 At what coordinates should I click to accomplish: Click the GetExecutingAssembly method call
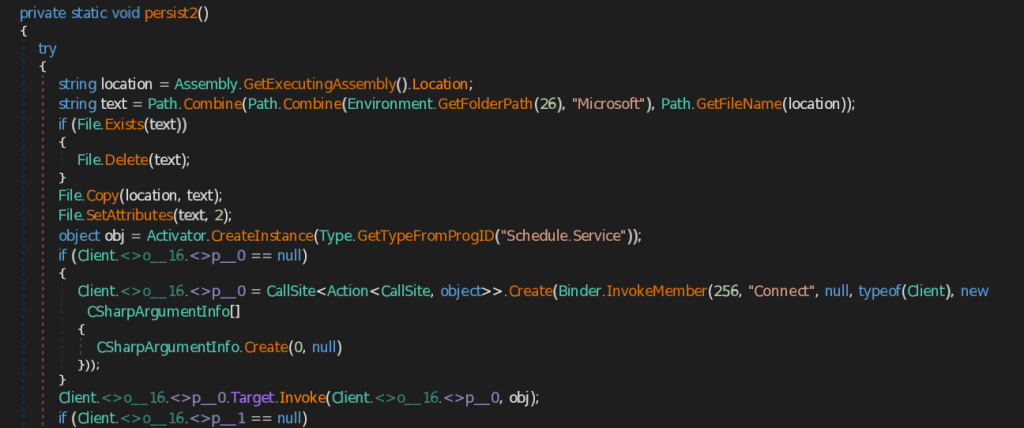pos(306,82)
